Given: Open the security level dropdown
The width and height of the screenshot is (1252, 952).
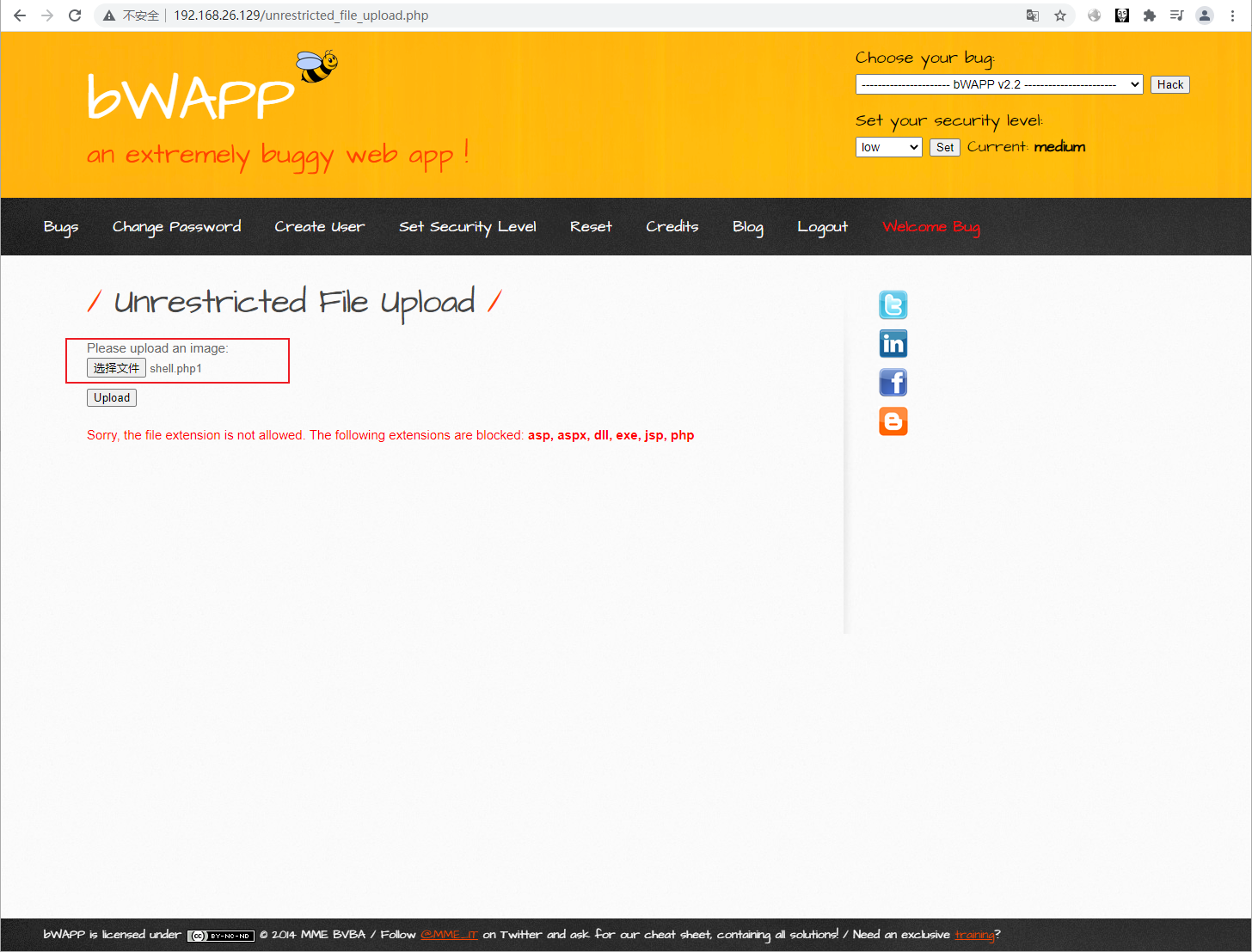Looking at the screenshot, I should pos(889,147).
